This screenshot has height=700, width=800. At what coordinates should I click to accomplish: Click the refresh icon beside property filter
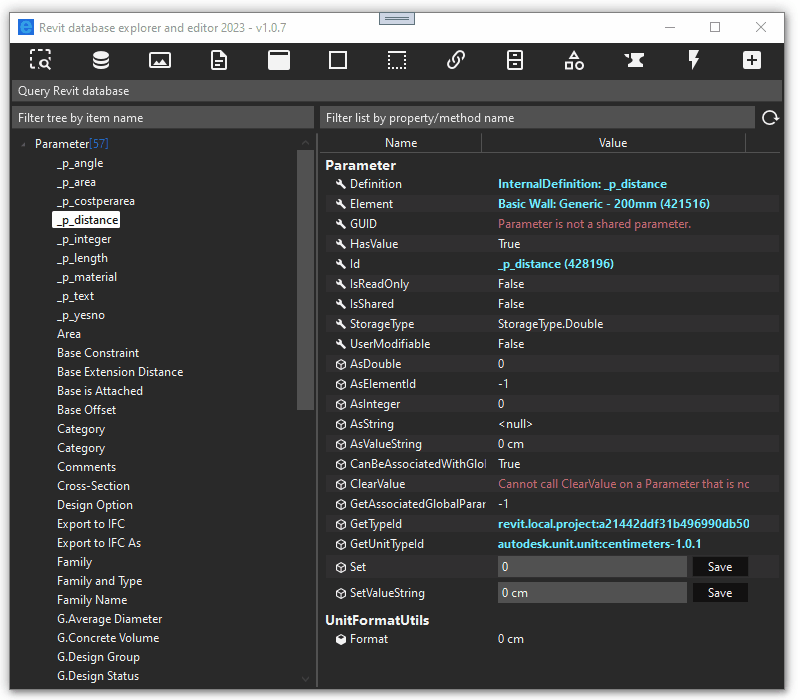click(x=770, y=118)
